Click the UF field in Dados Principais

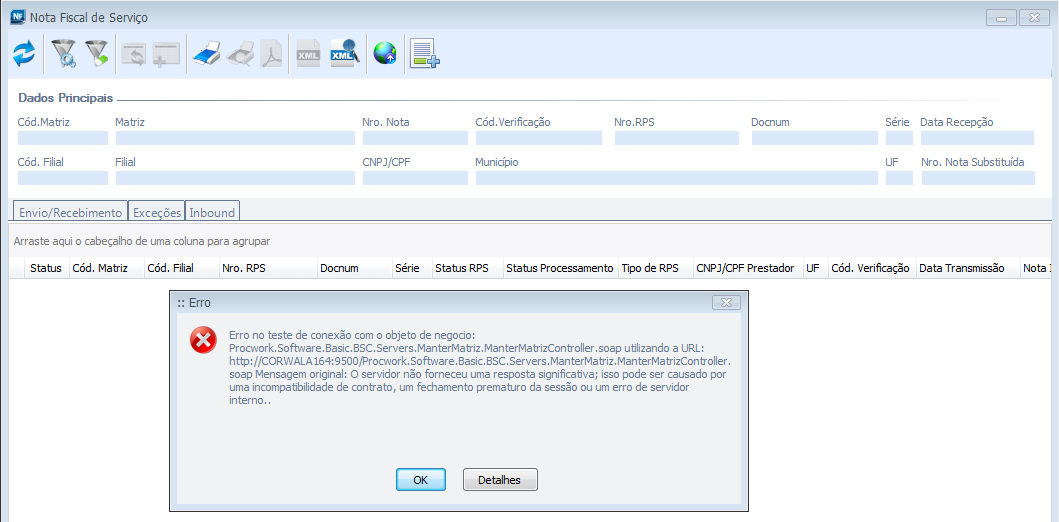899,178
